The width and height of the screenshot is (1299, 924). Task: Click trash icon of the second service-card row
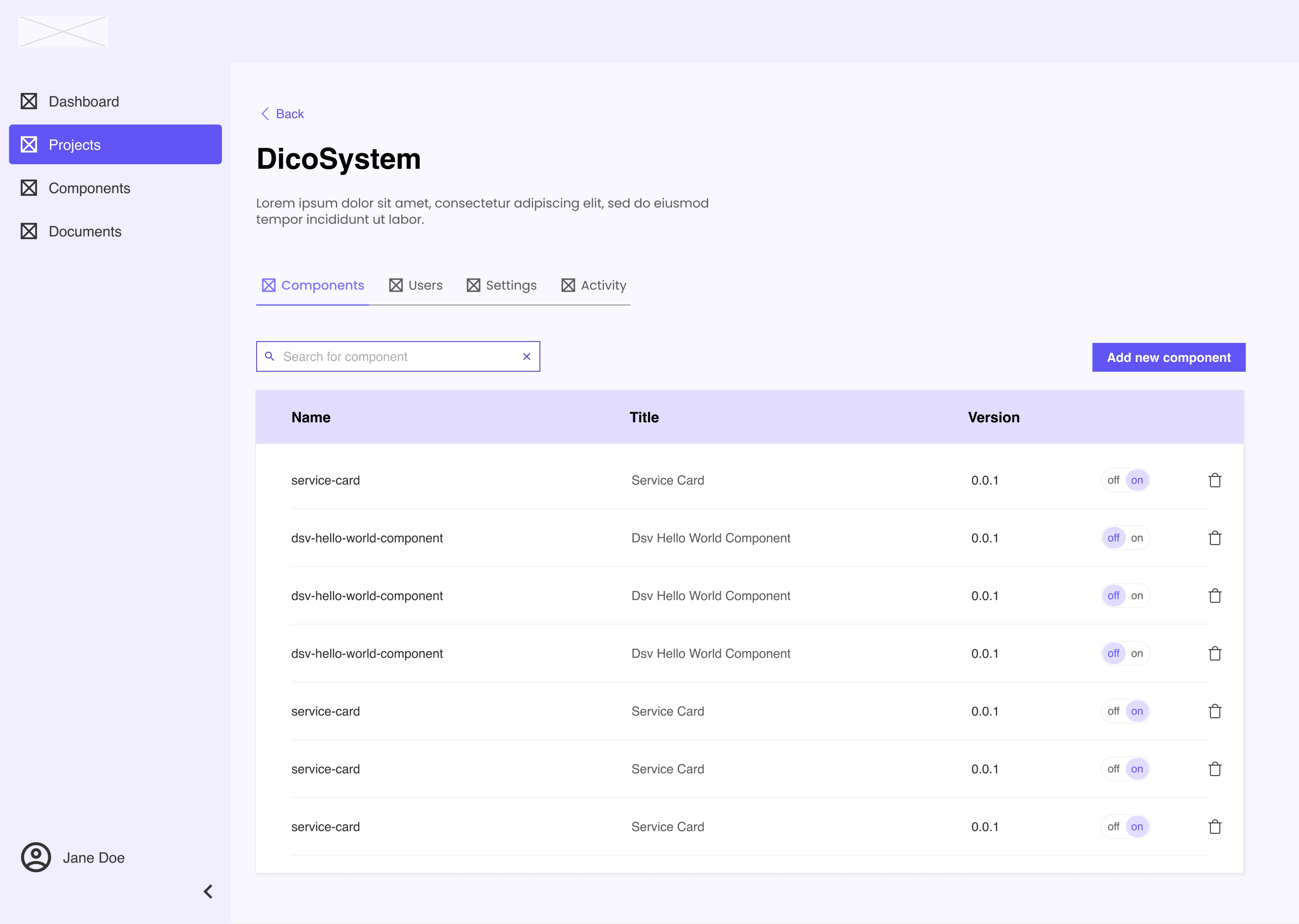click(1215, 711)
